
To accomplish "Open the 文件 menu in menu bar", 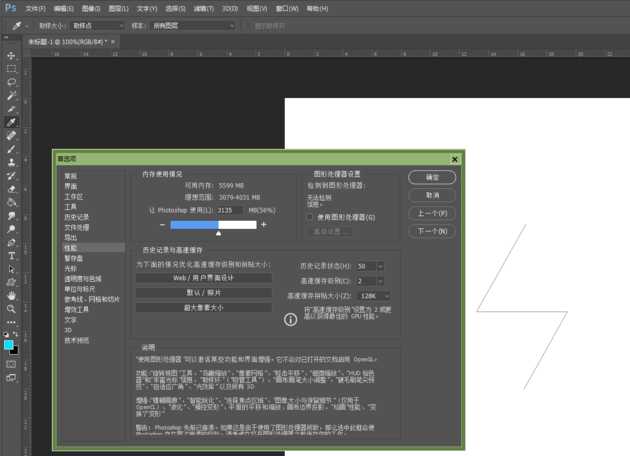I will pyautogui.click(x=35, y=7).
